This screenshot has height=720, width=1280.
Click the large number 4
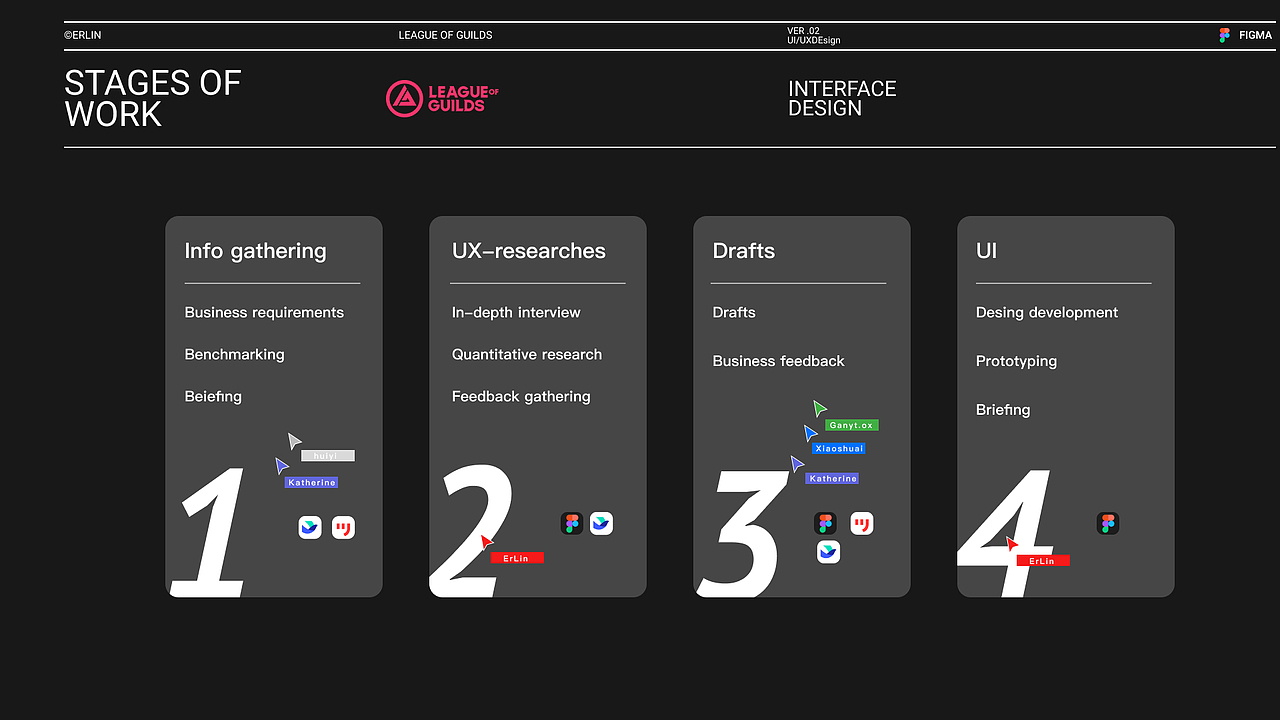(x=1006, y=533)
